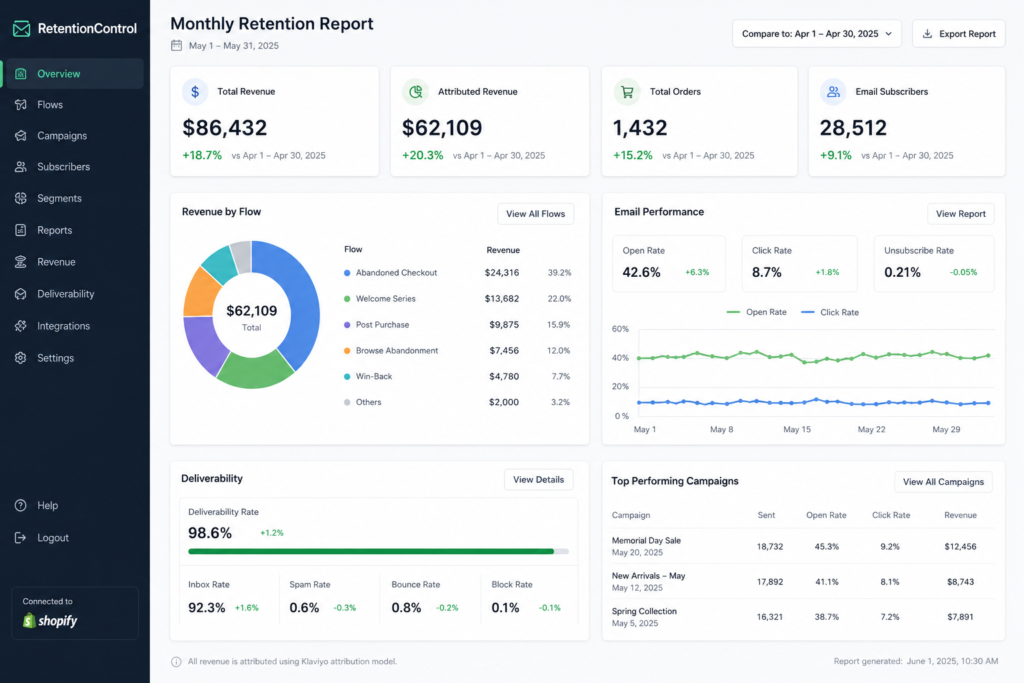
Task: Click the Unsubscribe Rate 0.21% value
Action: pyautogui.click(x=903, y=272)
